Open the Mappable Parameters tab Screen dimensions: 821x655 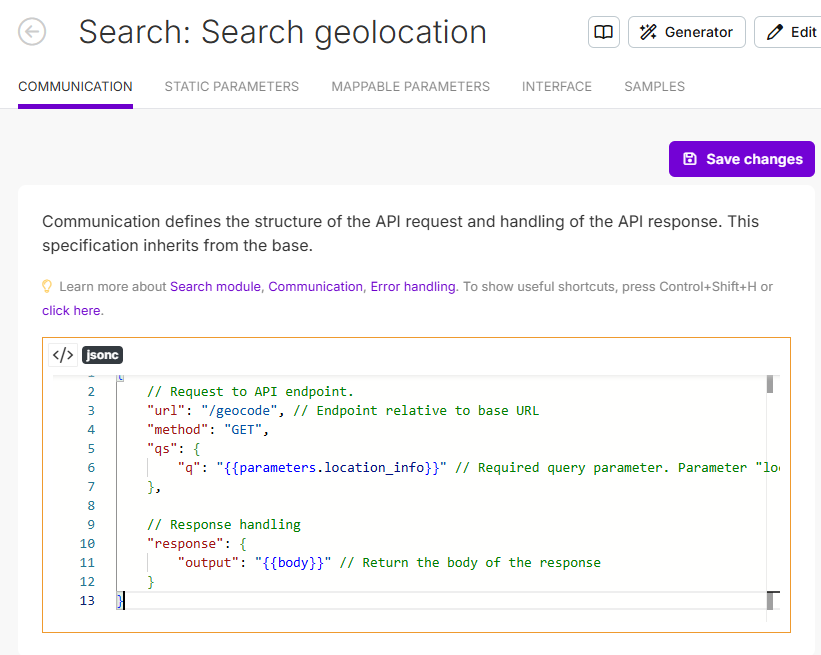click(x=410, y=87)
